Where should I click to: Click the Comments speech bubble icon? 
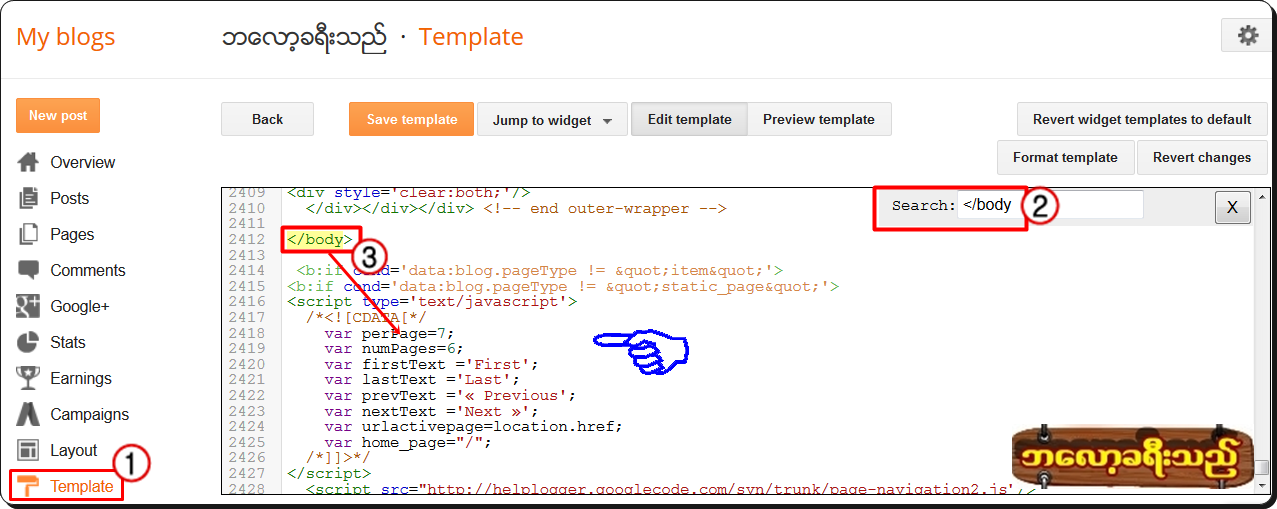28,270
